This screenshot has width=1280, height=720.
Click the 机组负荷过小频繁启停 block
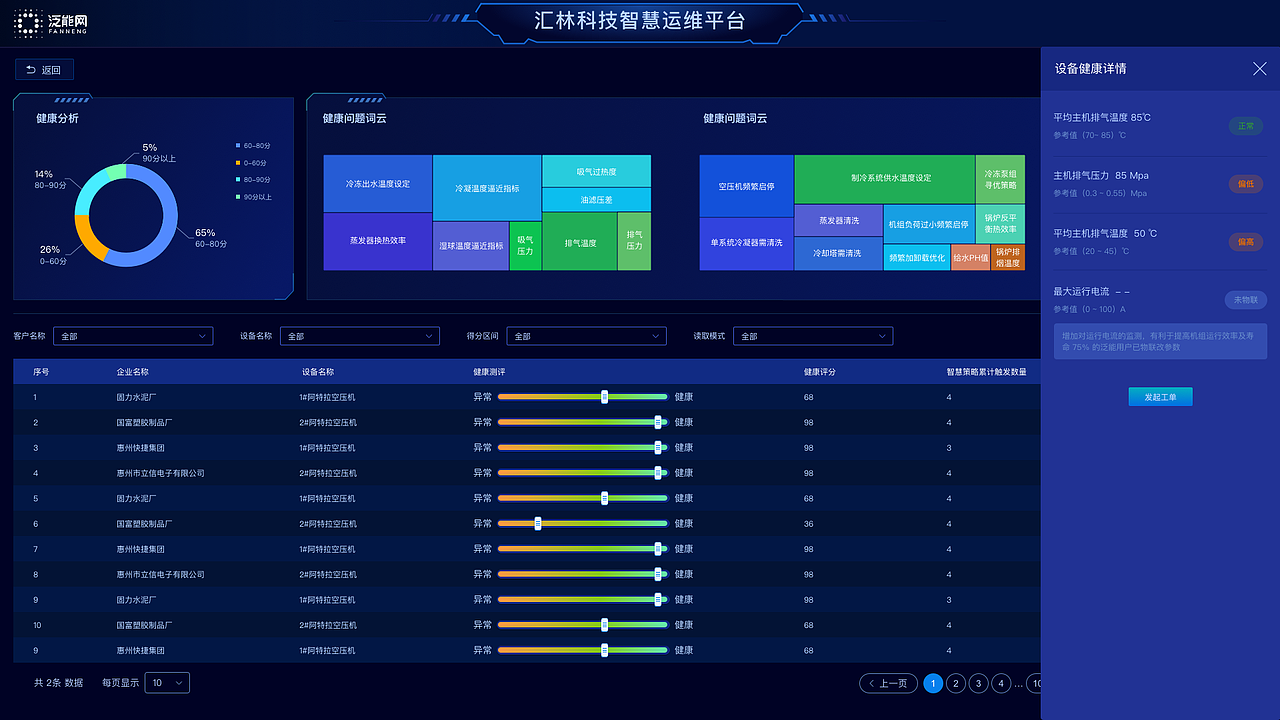click(929, 224)
